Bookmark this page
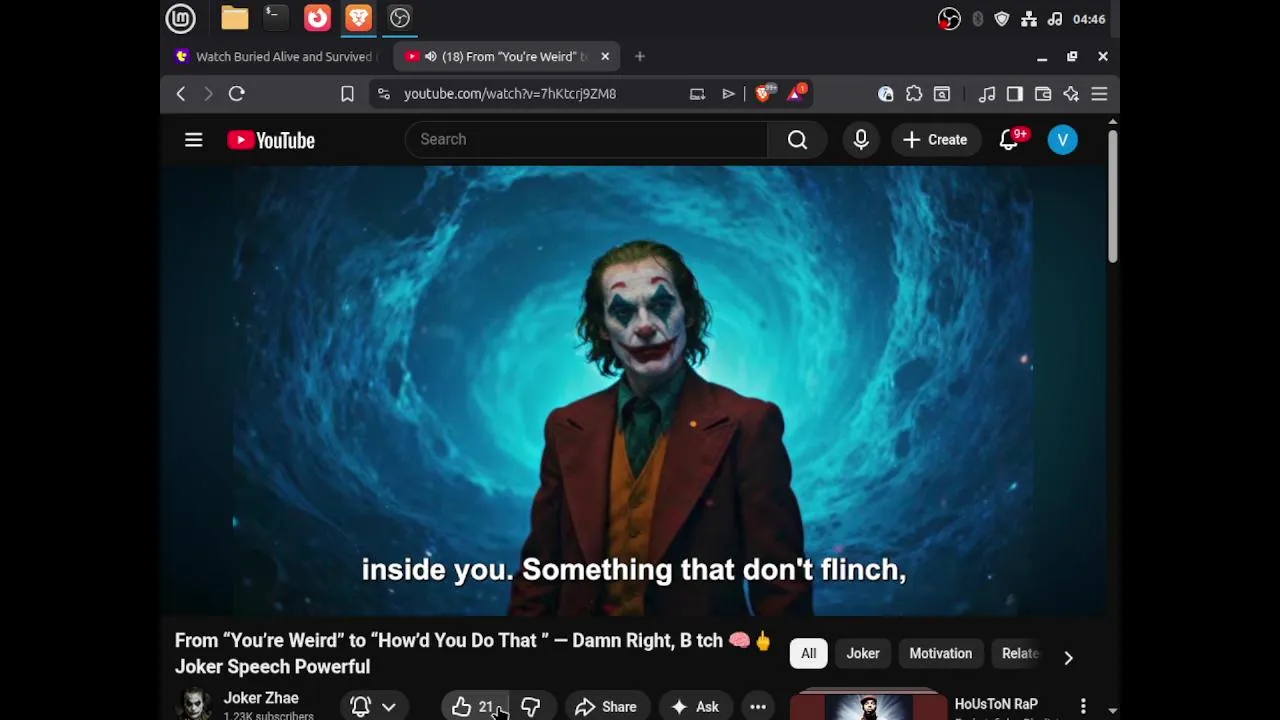This screenshot has width=1280, height=720. coord(347,94)
